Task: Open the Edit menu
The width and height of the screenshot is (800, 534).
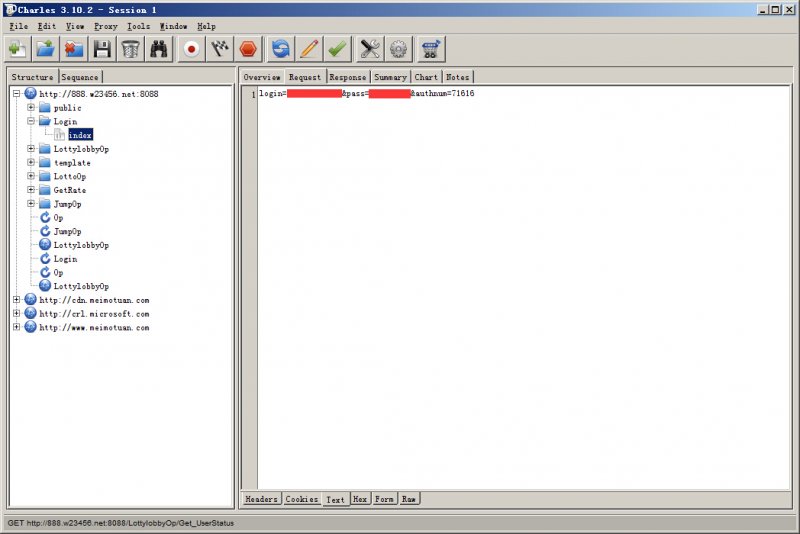Action: [46, 26]
